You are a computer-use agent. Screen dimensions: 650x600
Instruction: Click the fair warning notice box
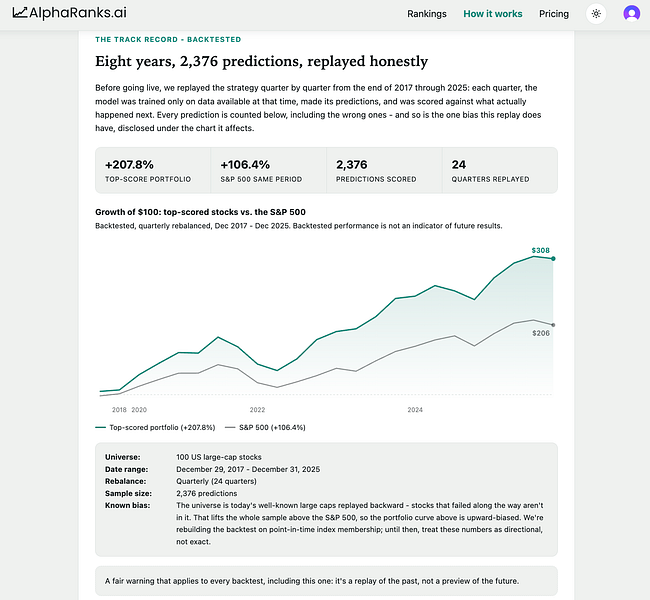[x=326, y=581]
